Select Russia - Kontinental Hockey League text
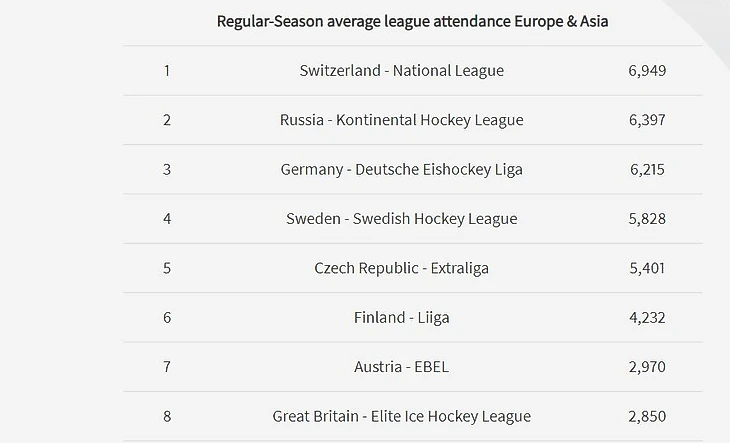The height and width of the screenshot is (443, 730). point(401,120)
